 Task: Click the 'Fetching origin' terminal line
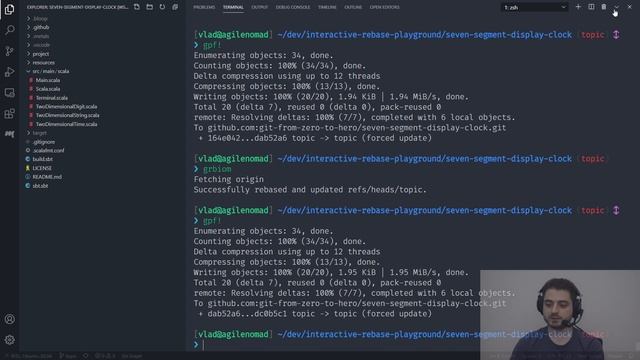[229, 180]
